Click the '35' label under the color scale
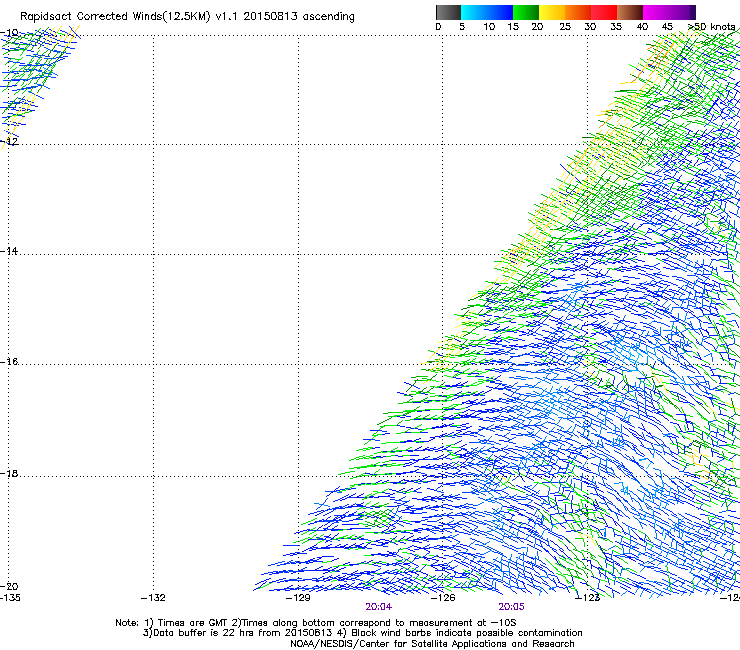The width and height of the screenshot is (740, 650). coord(616,27)
